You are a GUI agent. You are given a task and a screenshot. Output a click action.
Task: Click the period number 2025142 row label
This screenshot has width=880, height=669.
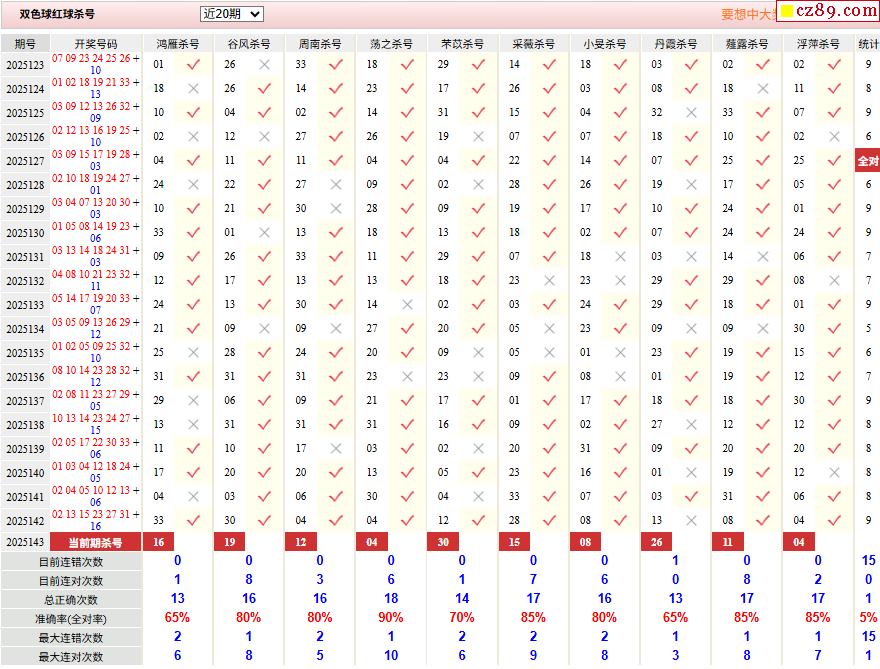pos(25,521)
